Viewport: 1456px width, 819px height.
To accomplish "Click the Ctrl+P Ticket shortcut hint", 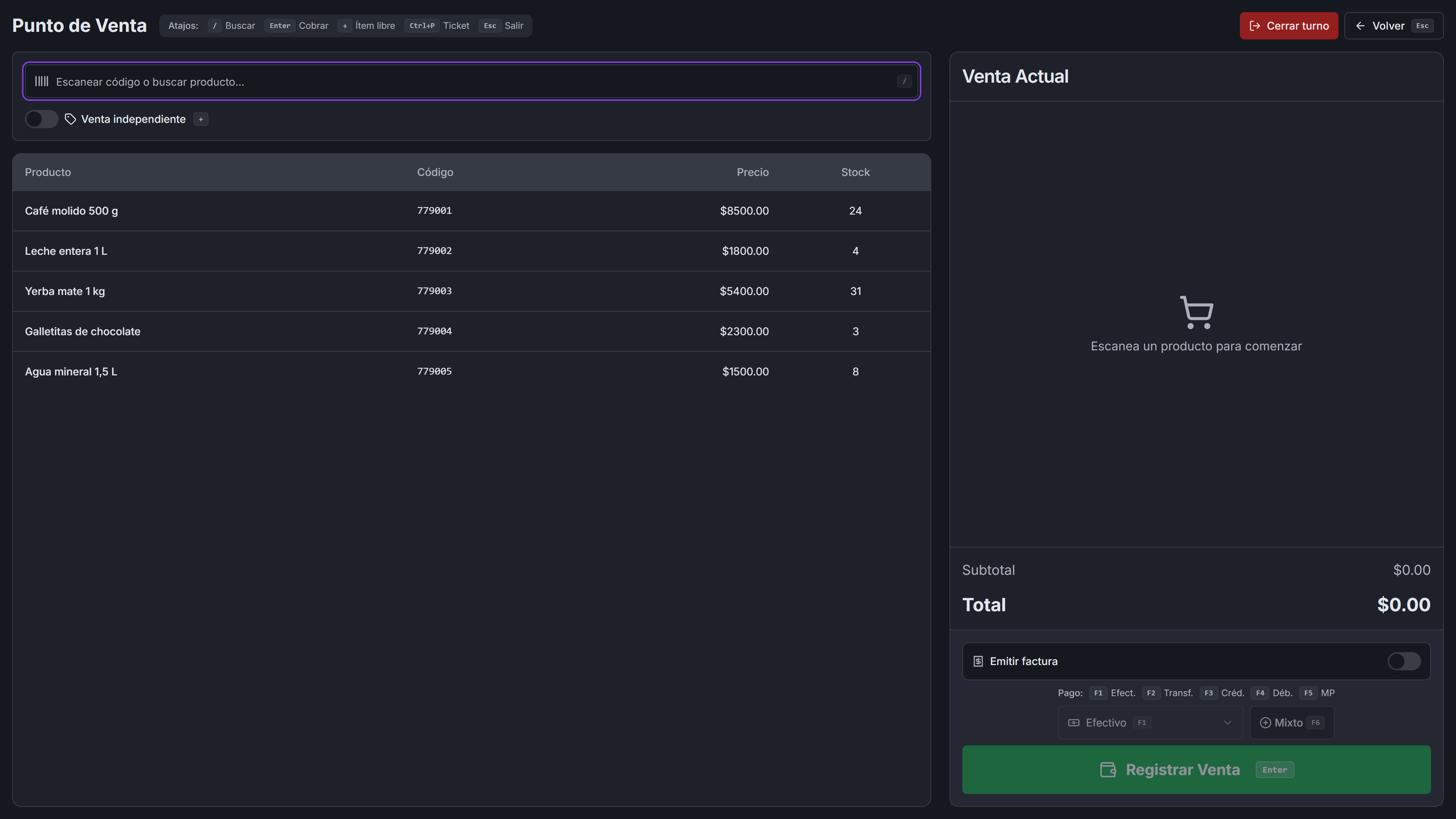I will pyautogui.click(x=437, y=26).
